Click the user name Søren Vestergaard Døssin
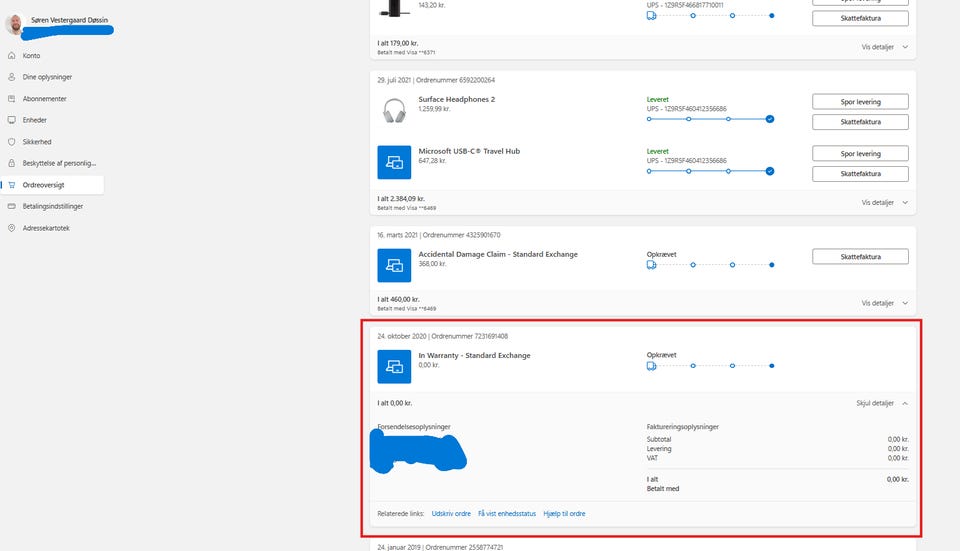 (x=69, y=20)
